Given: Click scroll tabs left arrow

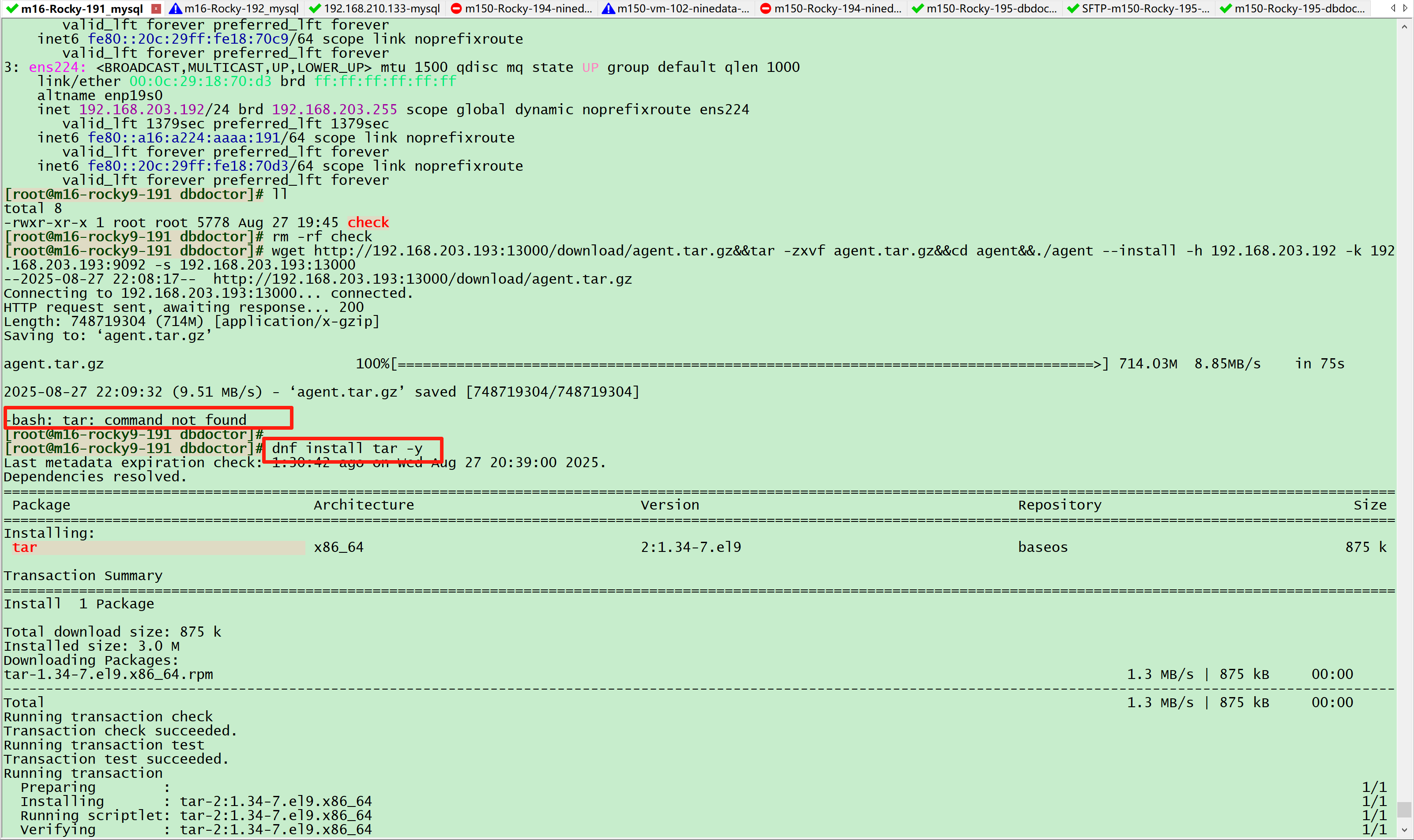Looking at the screenshot, I should point(1393,8).
